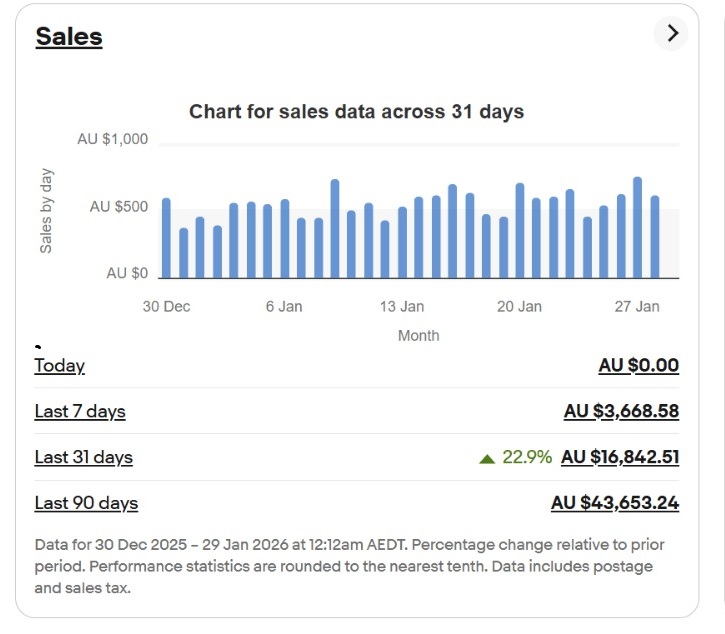Viewport: 725px width, 634px height.
Task: Open the Last 90 days link
Action: pyautogui.click(x=86, y=503)
